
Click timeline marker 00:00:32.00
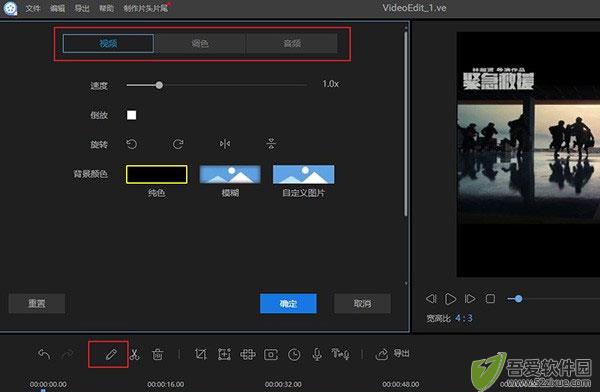pyautogui.click(x=283, y=384)
